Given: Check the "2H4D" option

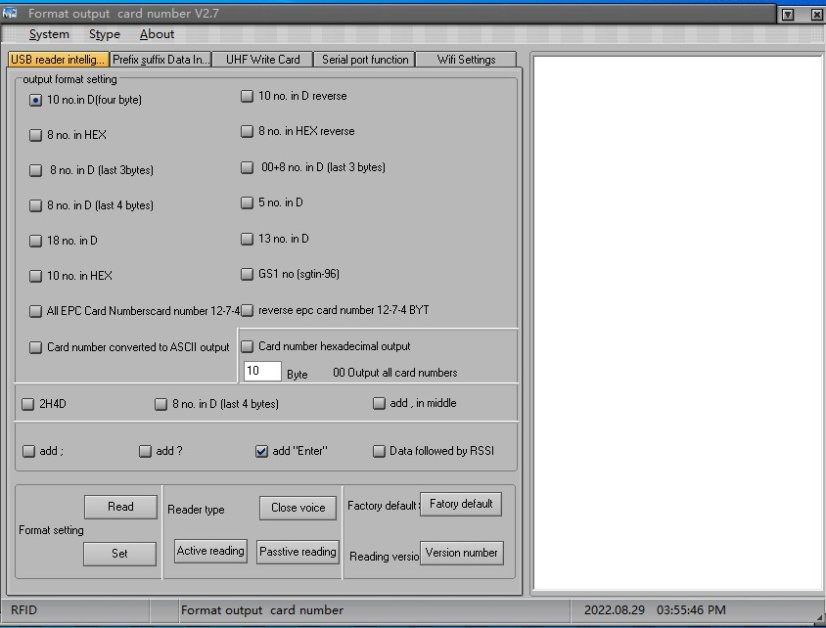Looking at the screenshot, I should tap(28, 404).
